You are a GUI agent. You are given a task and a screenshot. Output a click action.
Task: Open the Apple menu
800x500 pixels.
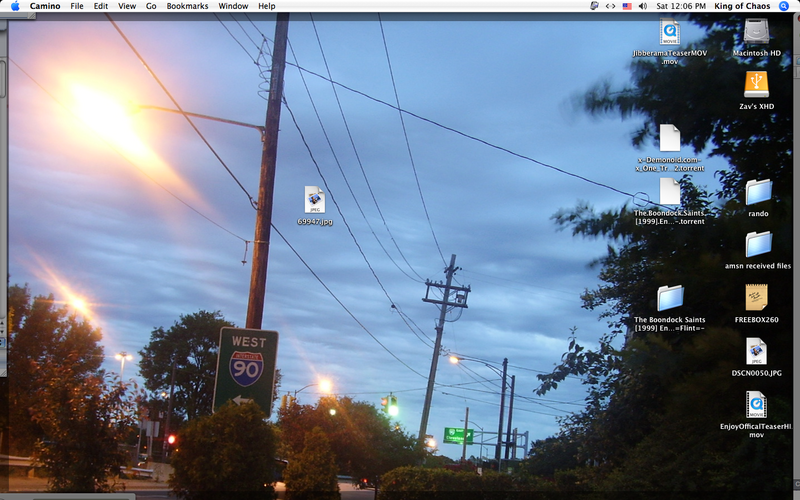[x=15, y=6]
